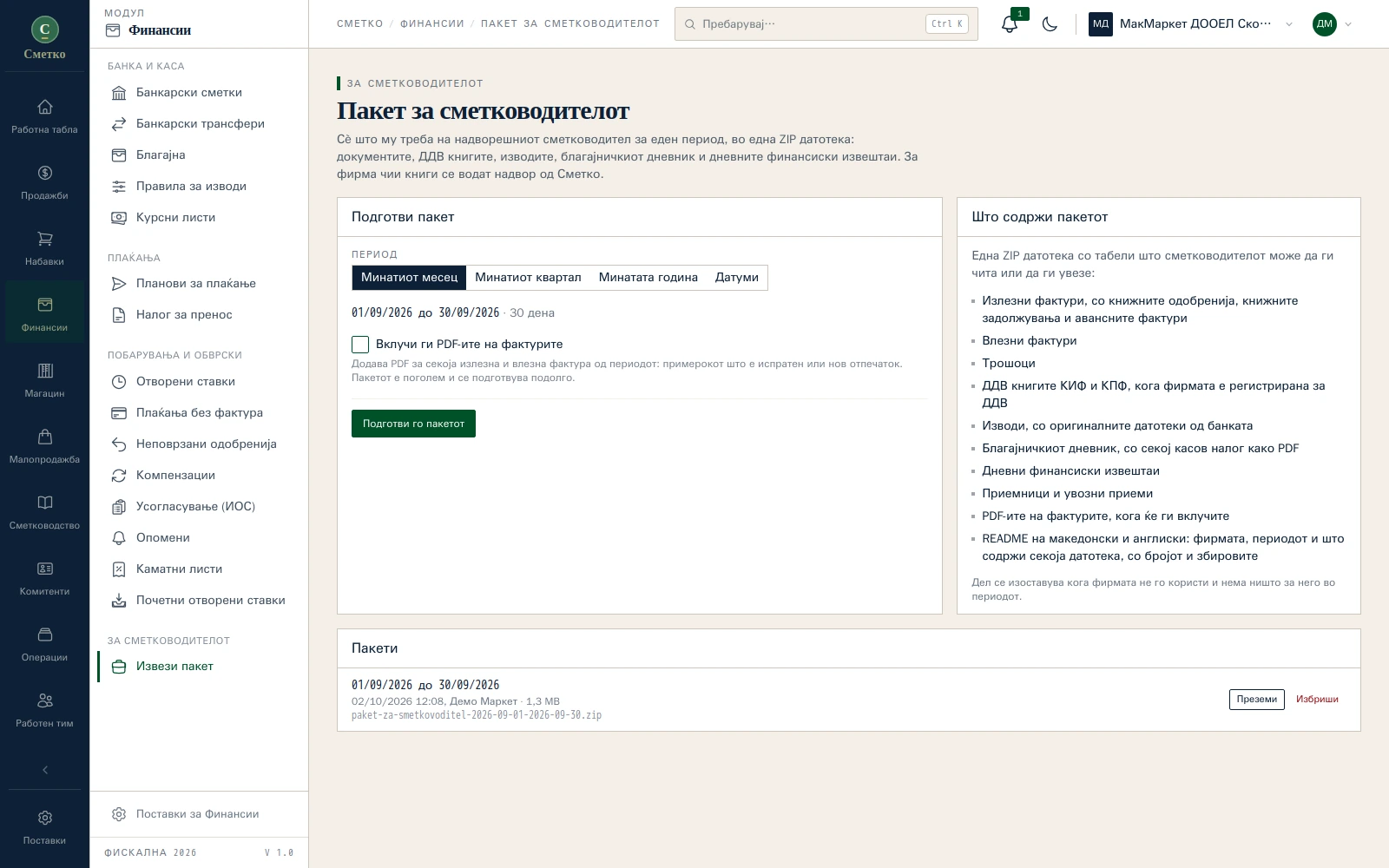The height and width of the screenshot is (868, 1389).
Task: Open Малопродажба bag icon
Action: [x=44, y=446]
